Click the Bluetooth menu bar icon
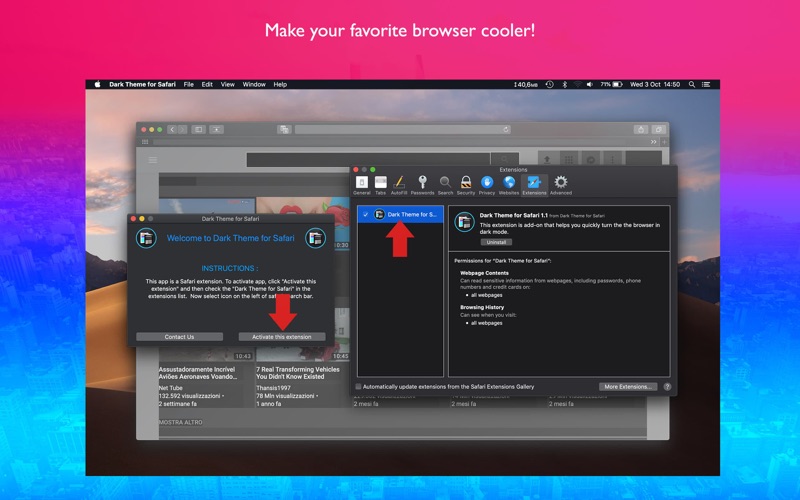The image size is (800, 500). [564, 85]
